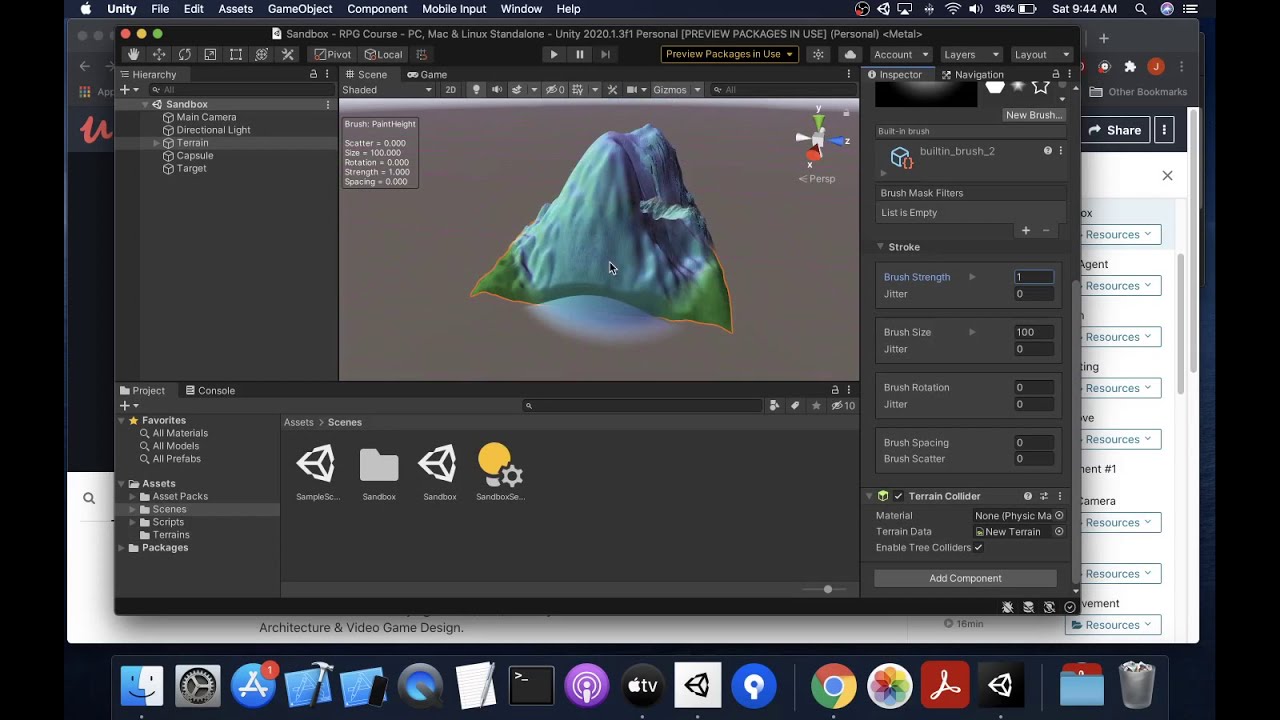Toggle scene audio
The height and width of the screenshot is (720, 1280).
click(497, 90)
